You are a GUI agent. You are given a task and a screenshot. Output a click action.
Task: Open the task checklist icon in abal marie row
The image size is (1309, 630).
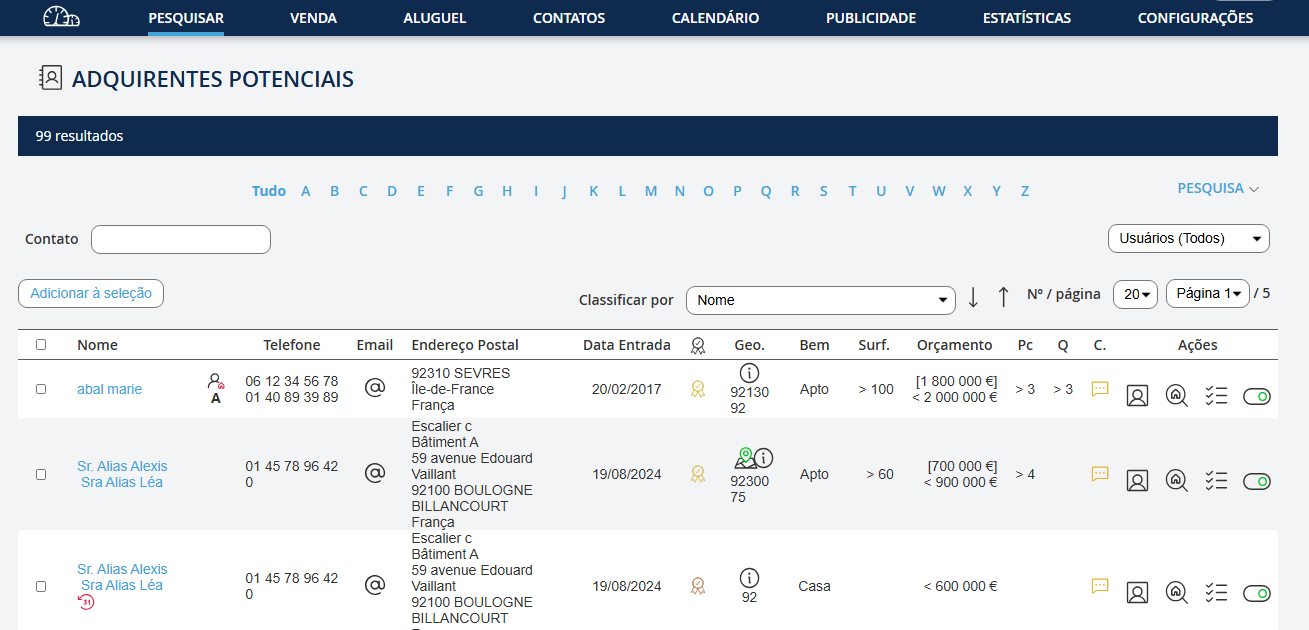(x=1216, y=396)
